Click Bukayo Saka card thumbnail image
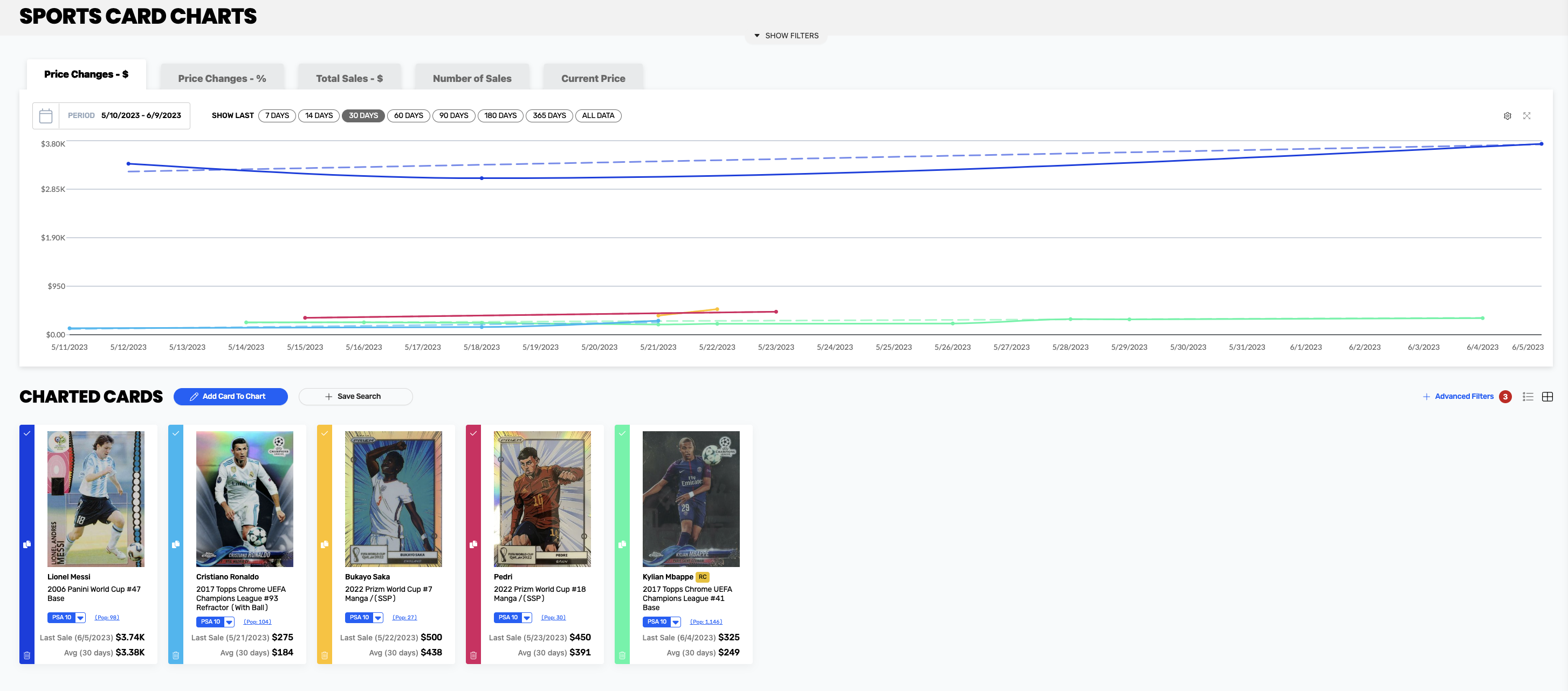This screenshot has height=691, width=1568. [394, 500]
